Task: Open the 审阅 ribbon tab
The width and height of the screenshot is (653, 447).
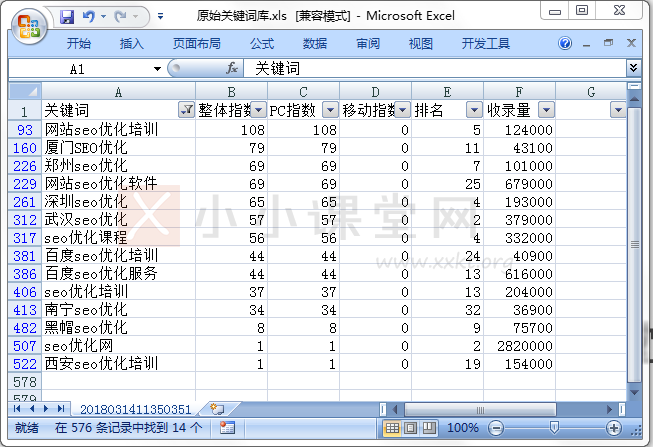Action: 368,43
